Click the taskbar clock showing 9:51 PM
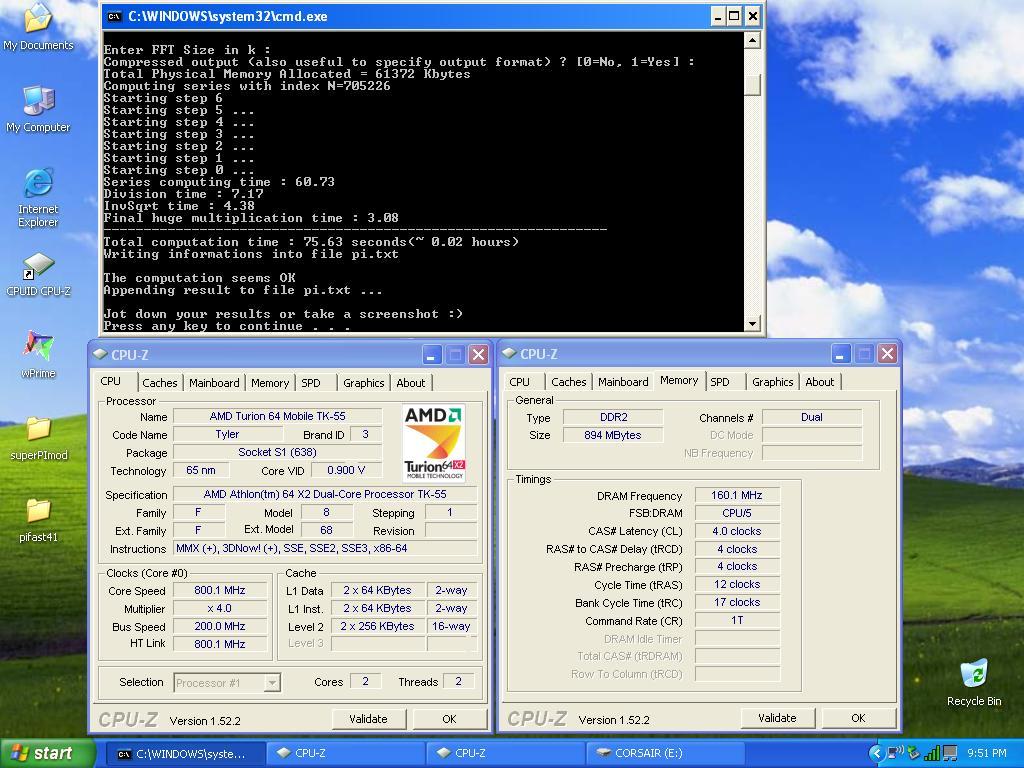Image resolution: width=1024 pixels, height=768 pixels. 986,753
